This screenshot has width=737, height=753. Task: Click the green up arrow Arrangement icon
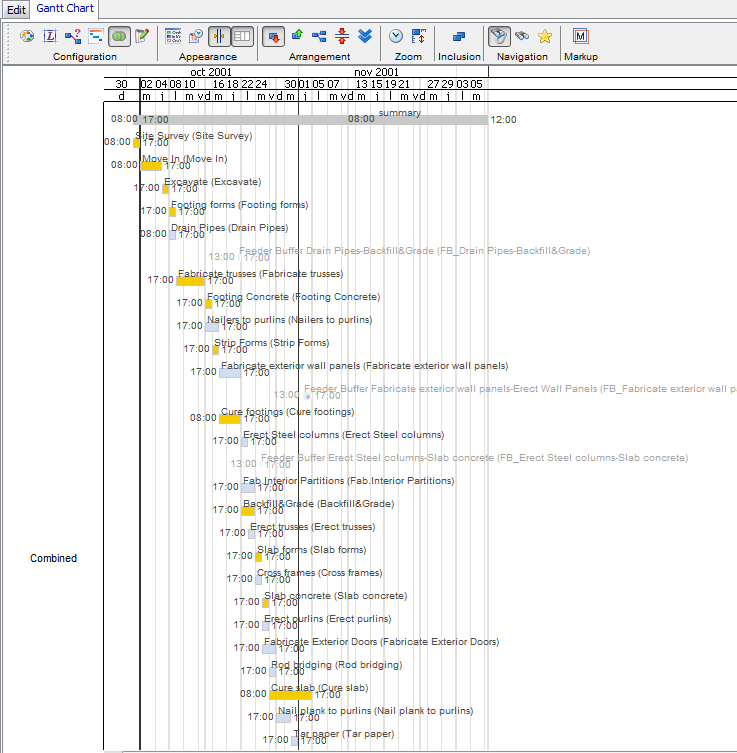[x=297, y=36]
